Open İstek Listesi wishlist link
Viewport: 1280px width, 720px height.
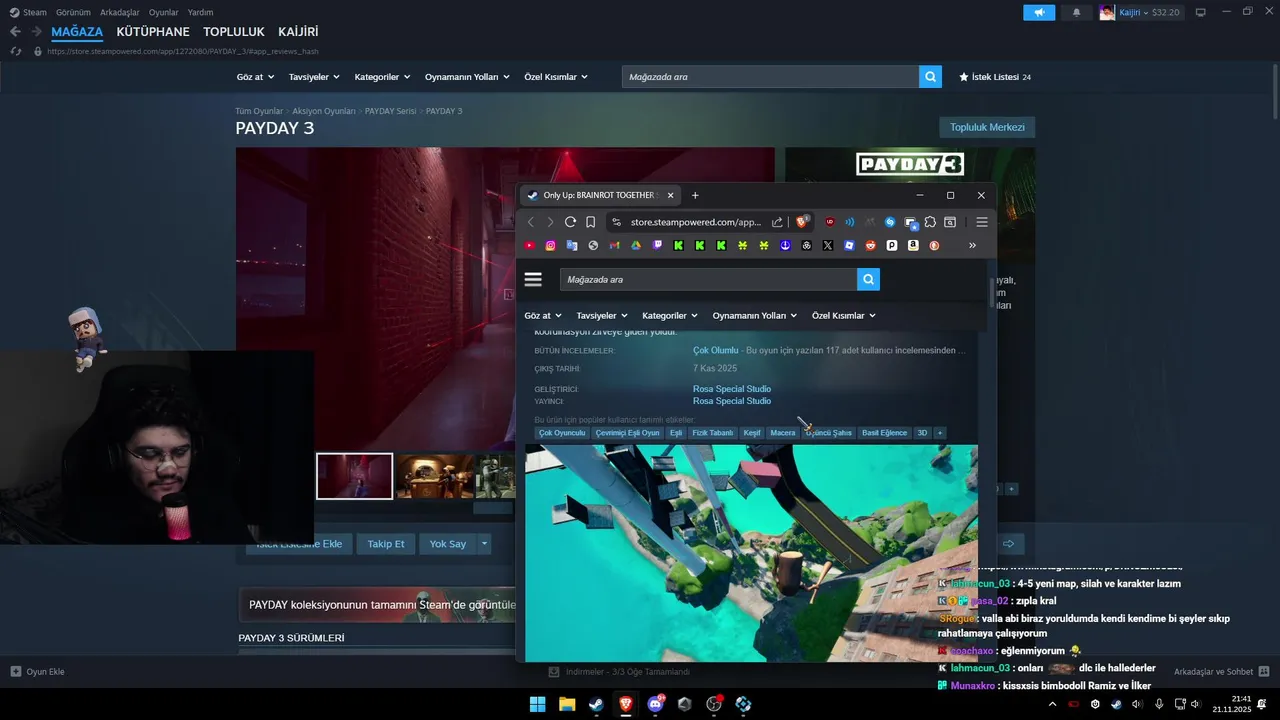click(995, 77)
